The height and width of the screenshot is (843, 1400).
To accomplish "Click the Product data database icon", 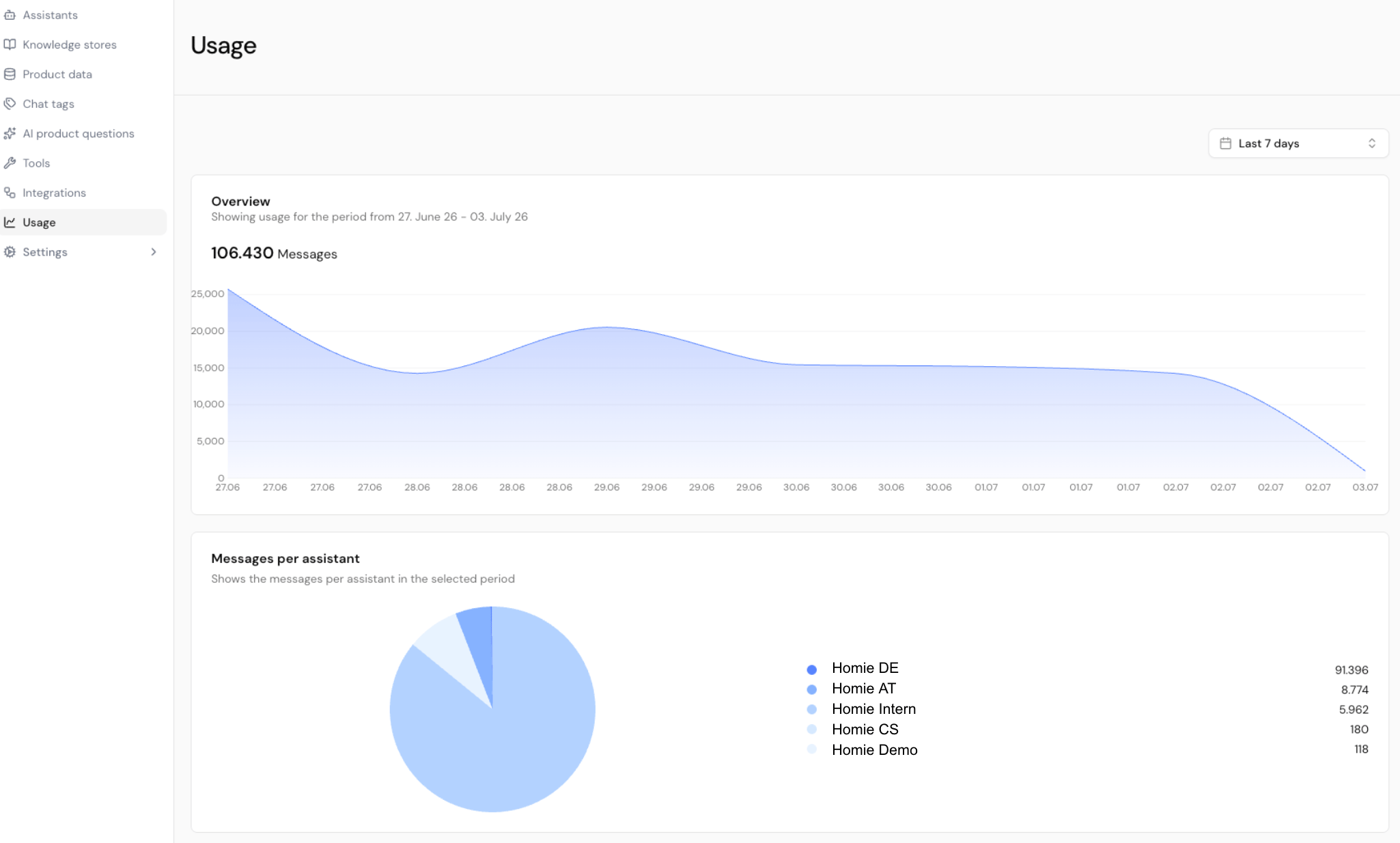I will (10, 74).
